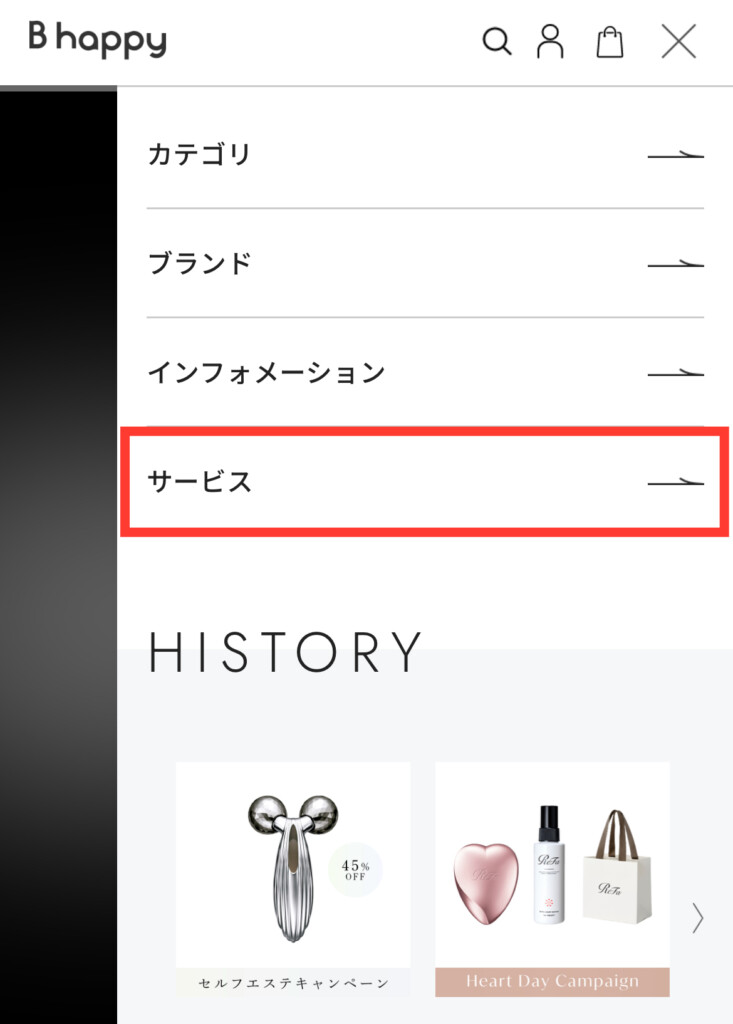Click the 45% OFF badge

355,869
